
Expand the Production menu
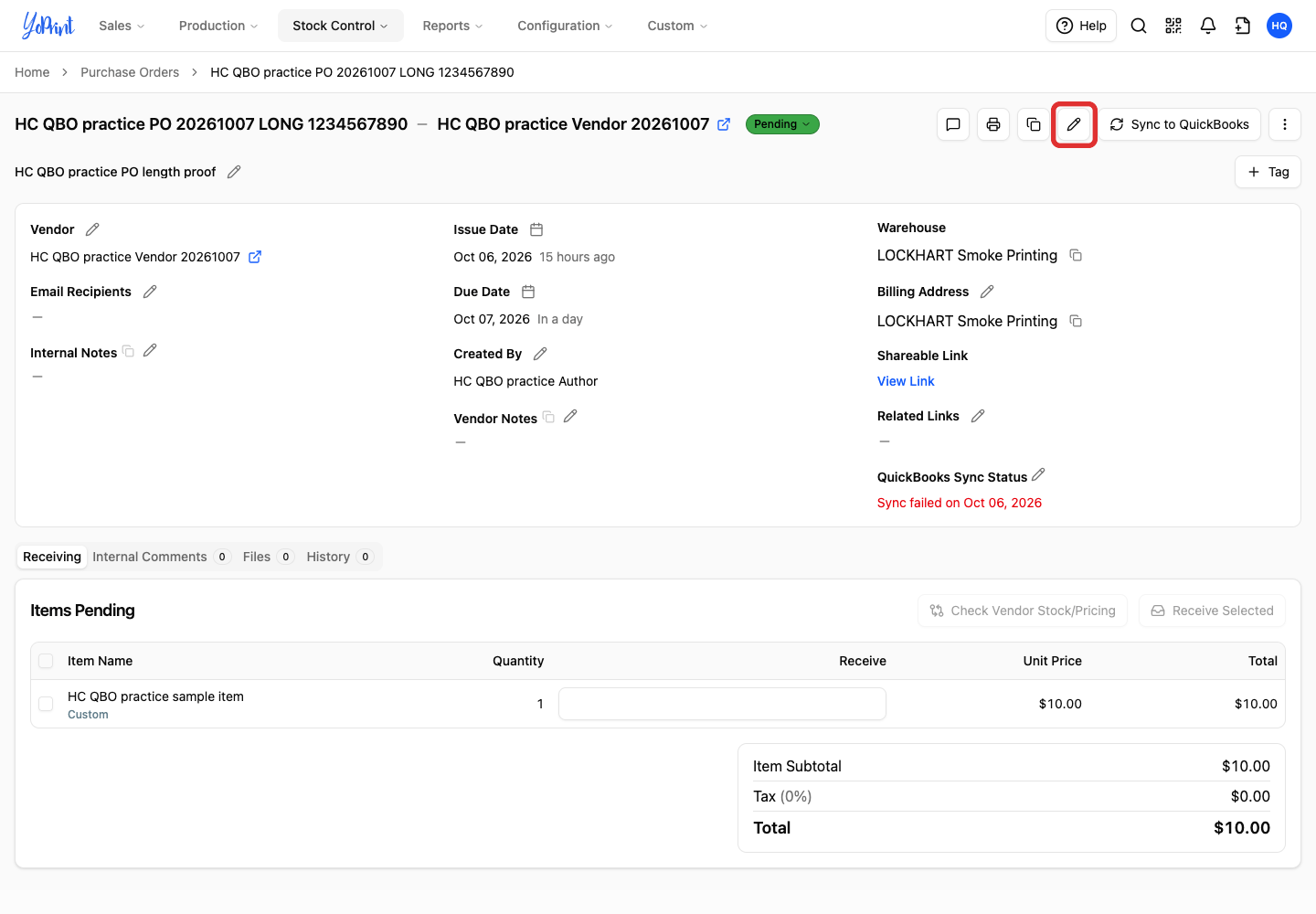click(x=218, y=26)
